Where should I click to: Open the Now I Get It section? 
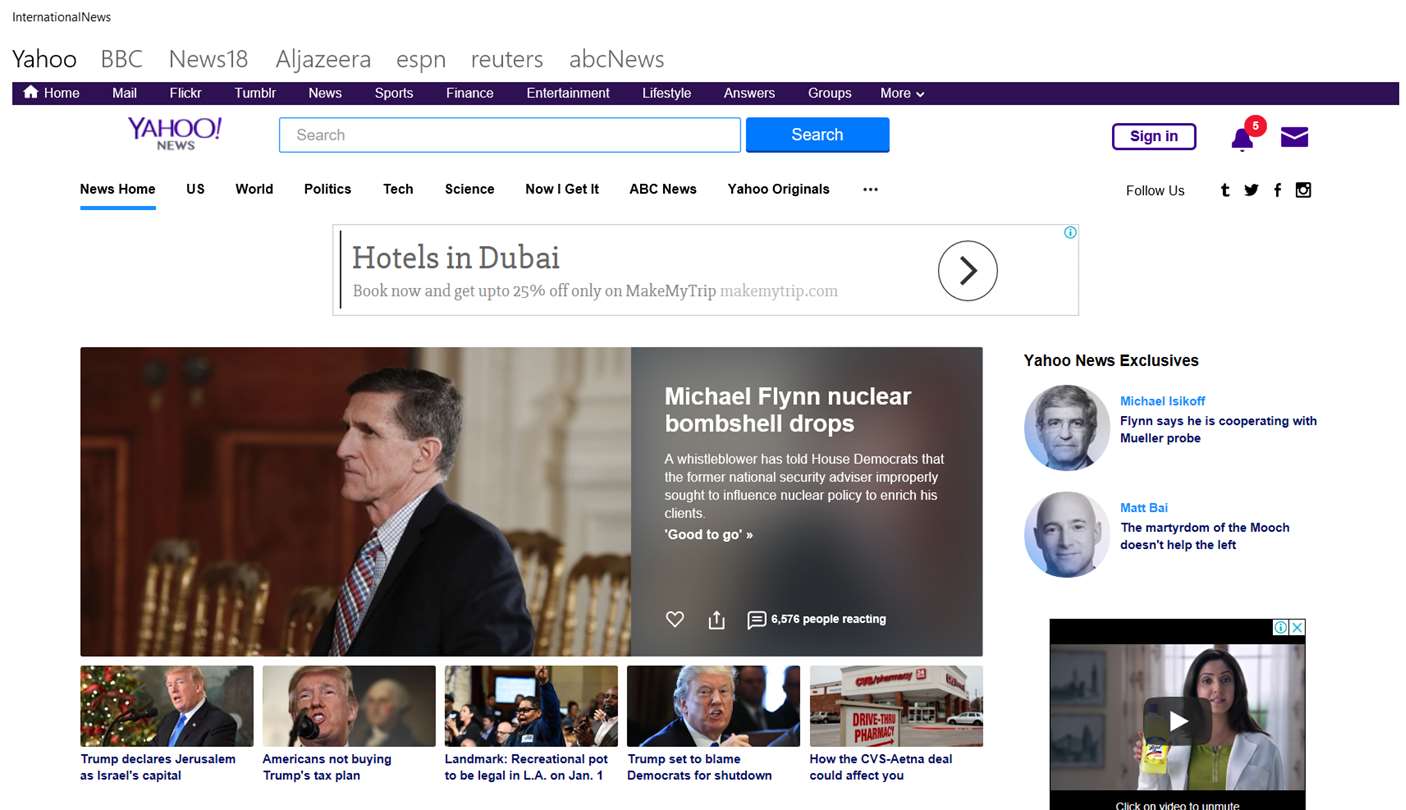(x=562, y=189)
